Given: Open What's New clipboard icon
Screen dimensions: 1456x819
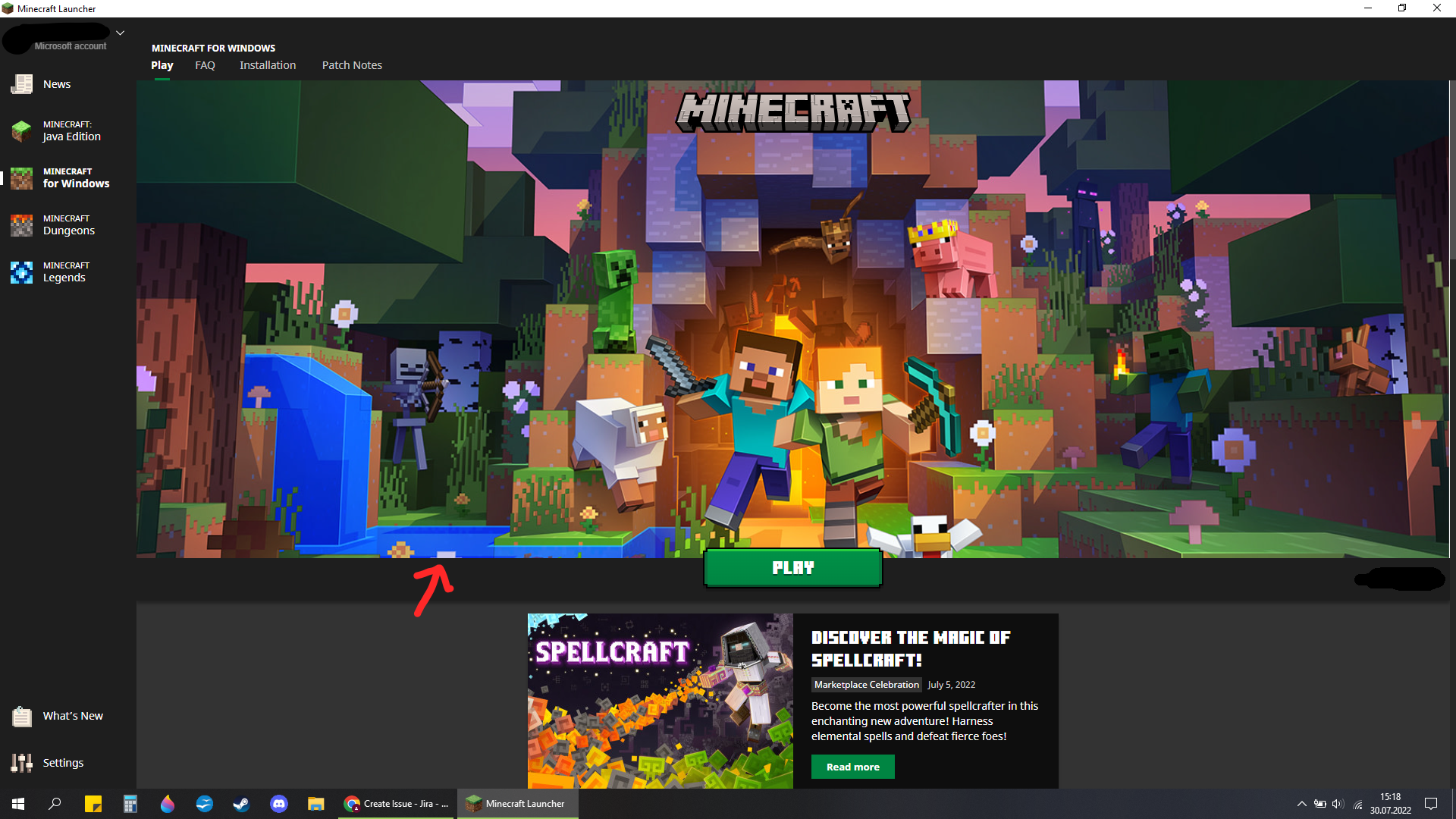Looking at the screenshot, I should click(x=22, y=716).
